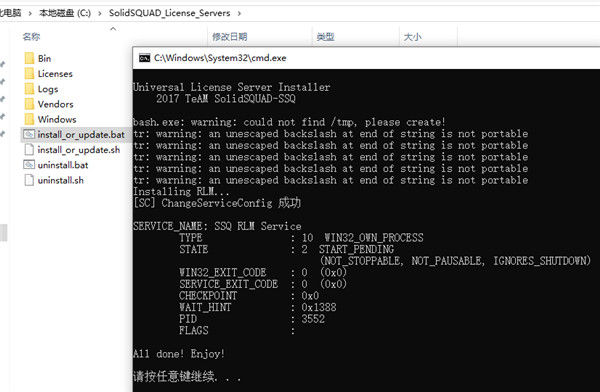Select the uninstall.sh file icon
Viewport: 600px width, 392px height.
29,180
